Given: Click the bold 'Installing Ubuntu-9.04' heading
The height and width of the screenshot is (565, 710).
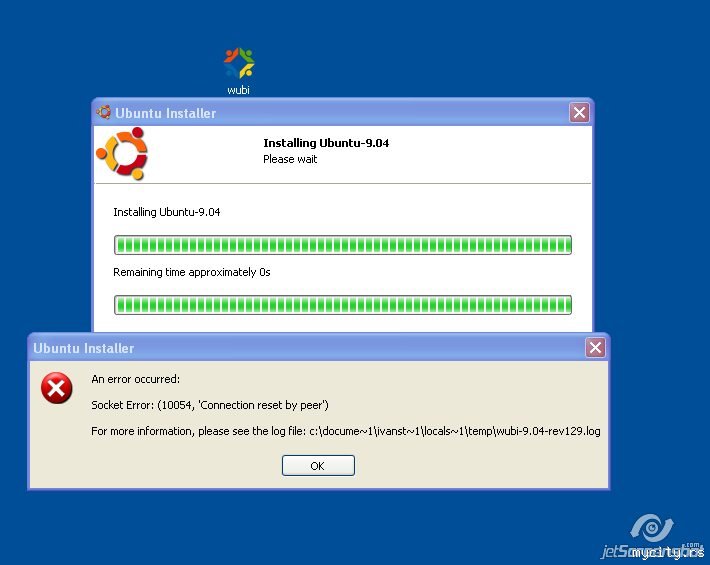Looking at the screenshot, I should tap(326, 143).
